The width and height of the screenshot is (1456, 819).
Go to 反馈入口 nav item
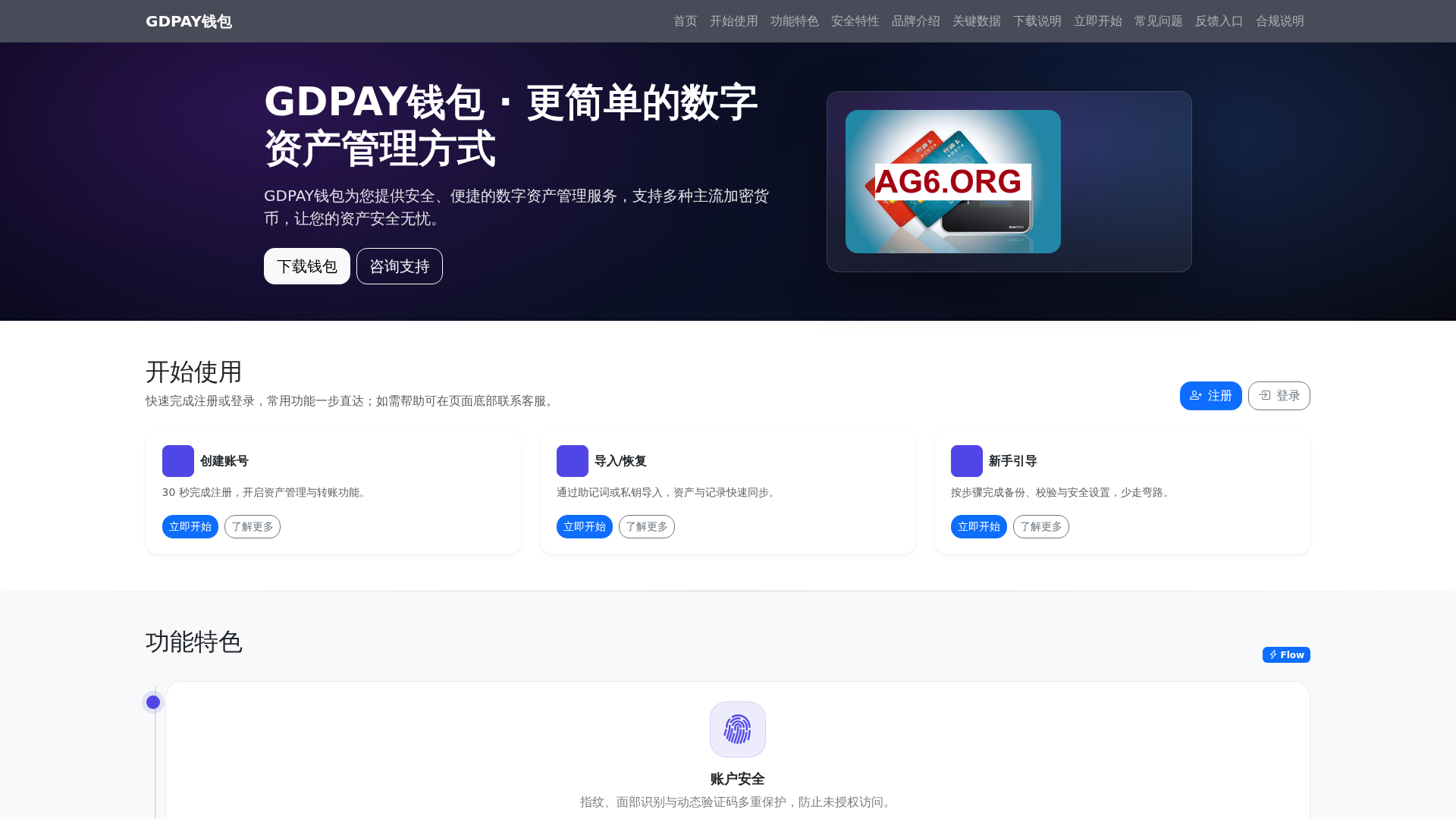(1219, 21)
